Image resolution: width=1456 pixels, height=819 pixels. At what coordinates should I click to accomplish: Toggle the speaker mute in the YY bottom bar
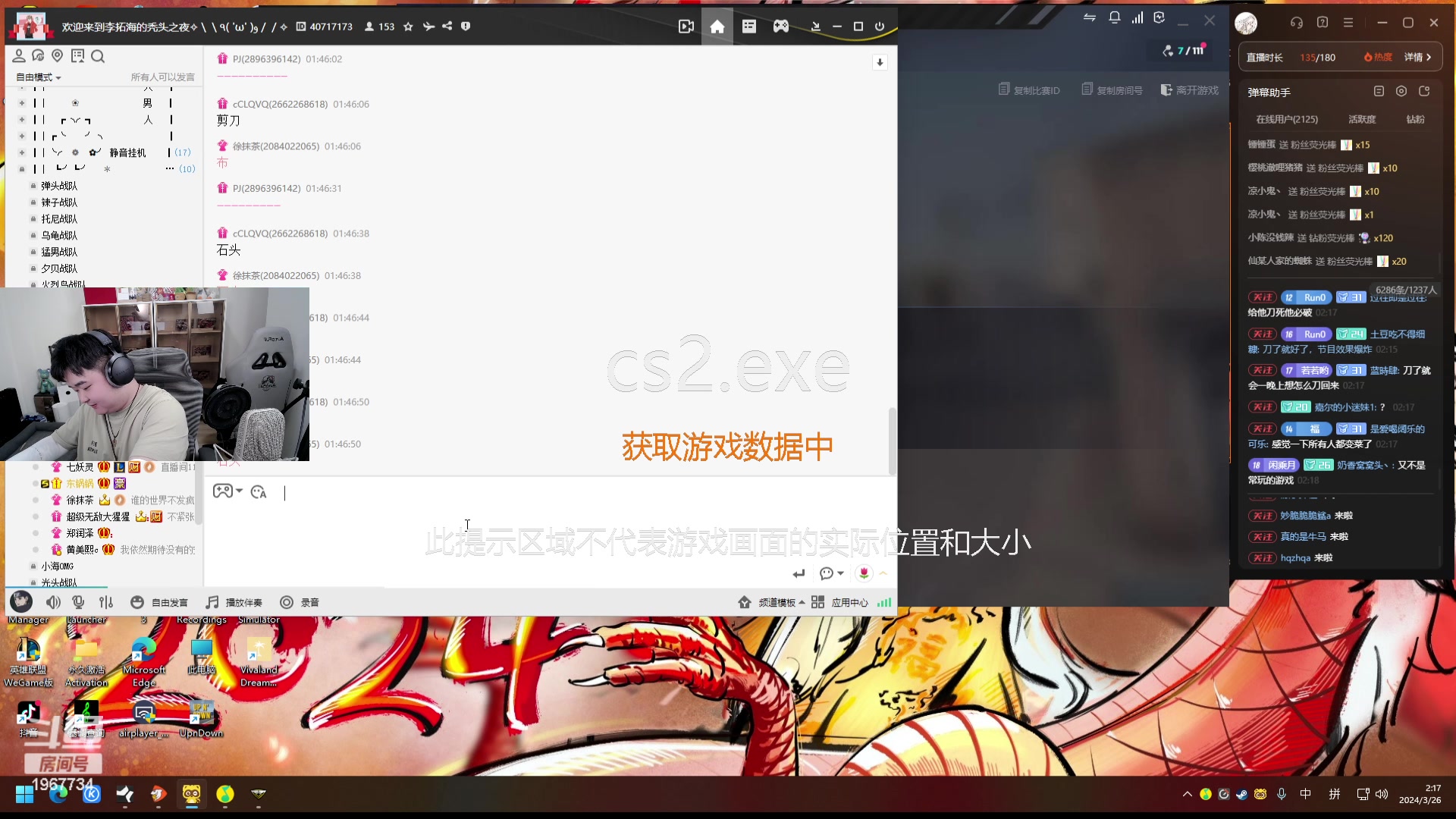[53, 602]
